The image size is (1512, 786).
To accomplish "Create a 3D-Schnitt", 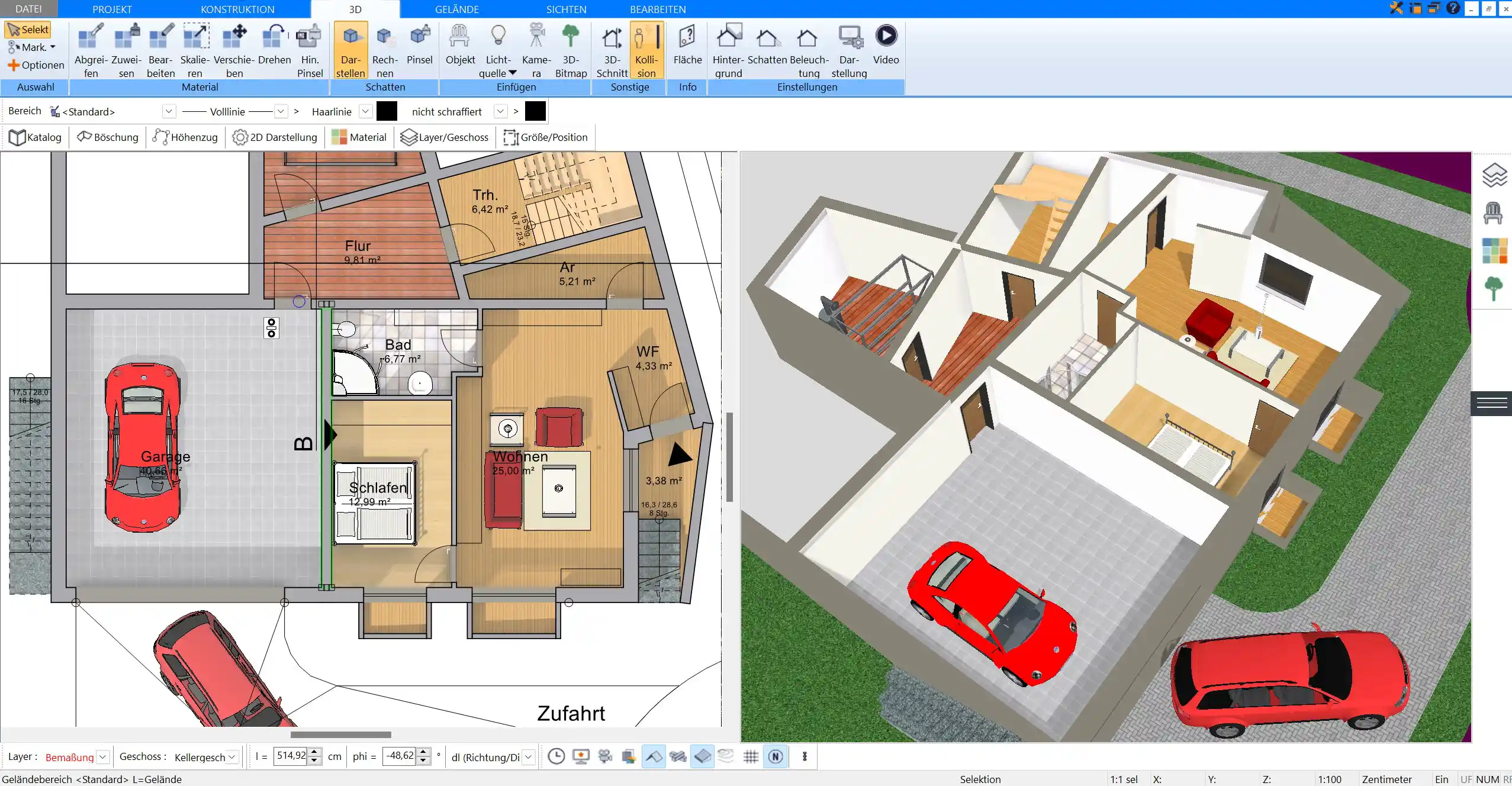I will [612, 50].
